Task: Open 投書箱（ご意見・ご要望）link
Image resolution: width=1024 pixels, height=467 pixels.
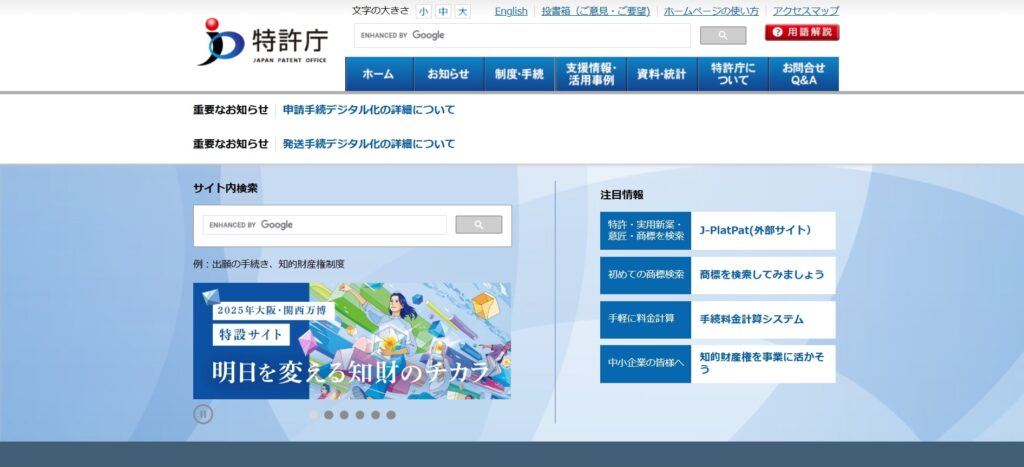Action: (x=596, y=11)
